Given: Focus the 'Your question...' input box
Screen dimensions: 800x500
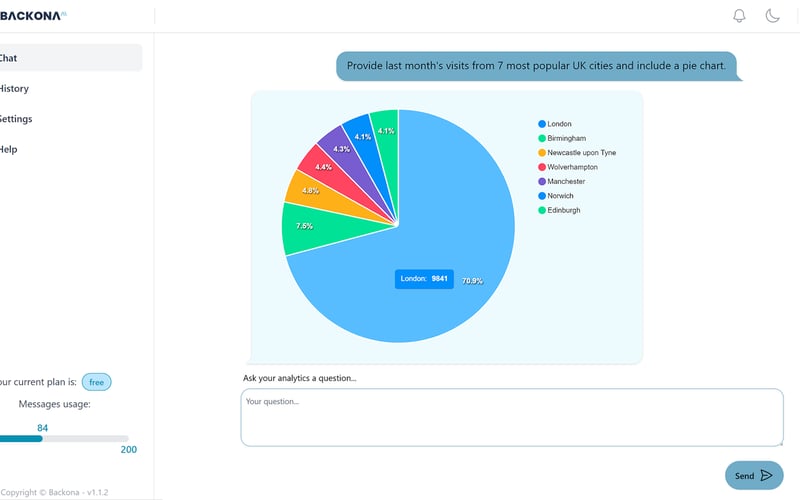Looking at the screenshot, I should pos(512,417).
